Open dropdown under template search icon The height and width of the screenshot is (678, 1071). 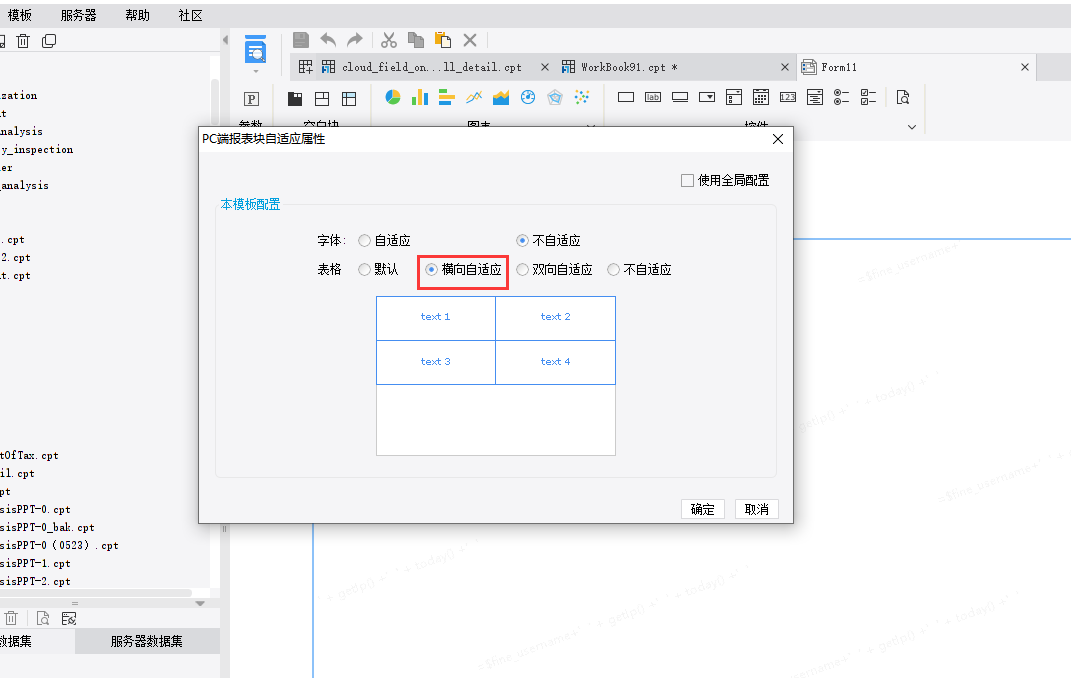coord(256,71)
